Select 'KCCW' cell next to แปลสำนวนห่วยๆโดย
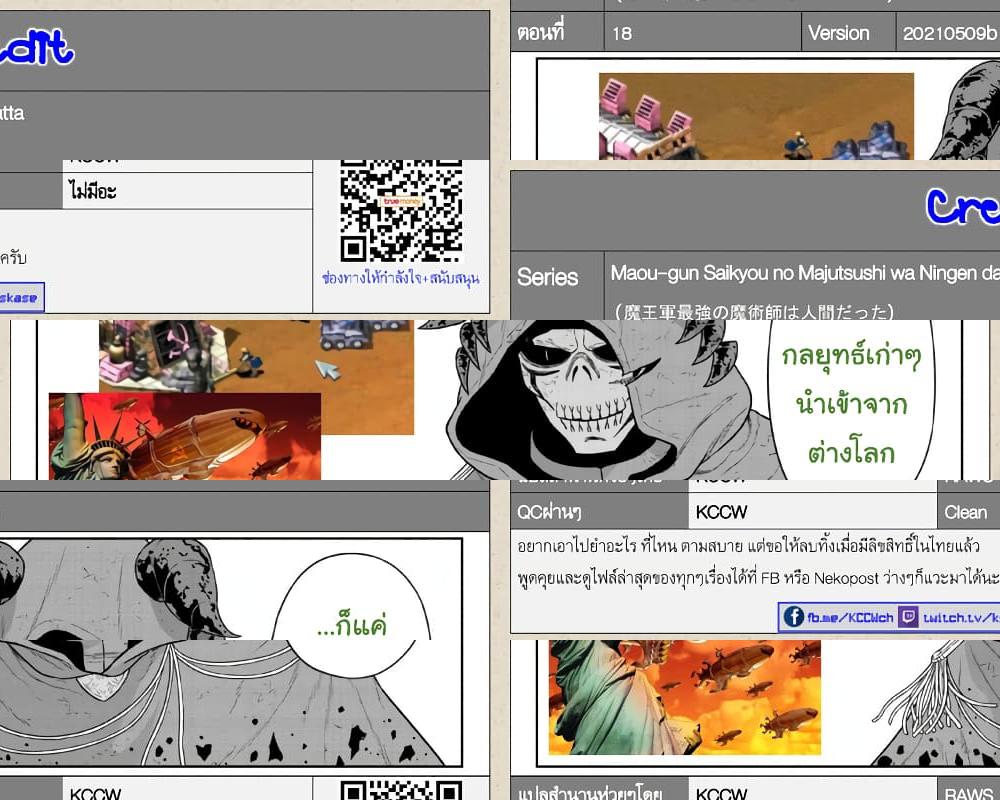The image size is (1000, 800). coord(812,790)
